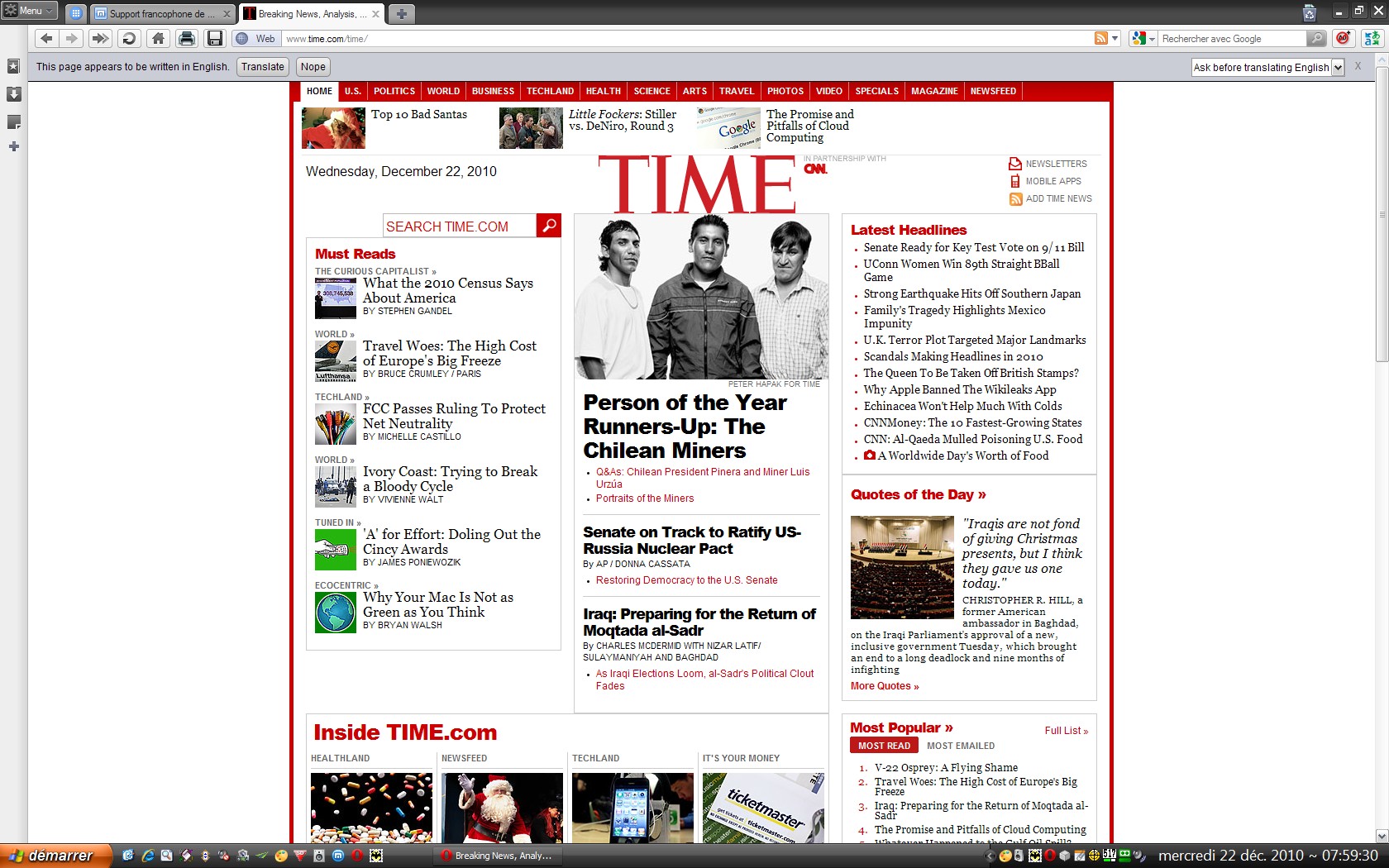Click the Web globe badge in the address bar
The height and width of the screenshot is (868, 1389).
[255, 38]
